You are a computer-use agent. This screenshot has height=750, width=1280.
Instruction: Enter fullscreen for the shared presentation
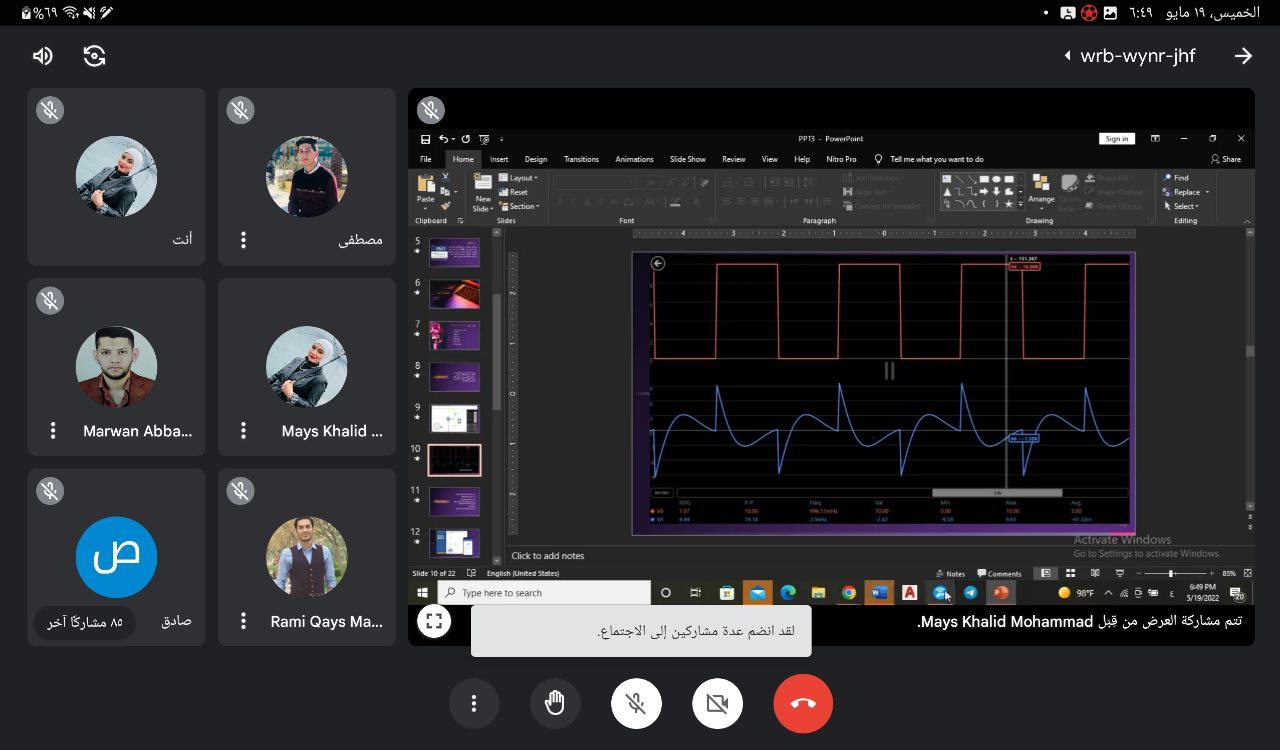pos(433,621)
